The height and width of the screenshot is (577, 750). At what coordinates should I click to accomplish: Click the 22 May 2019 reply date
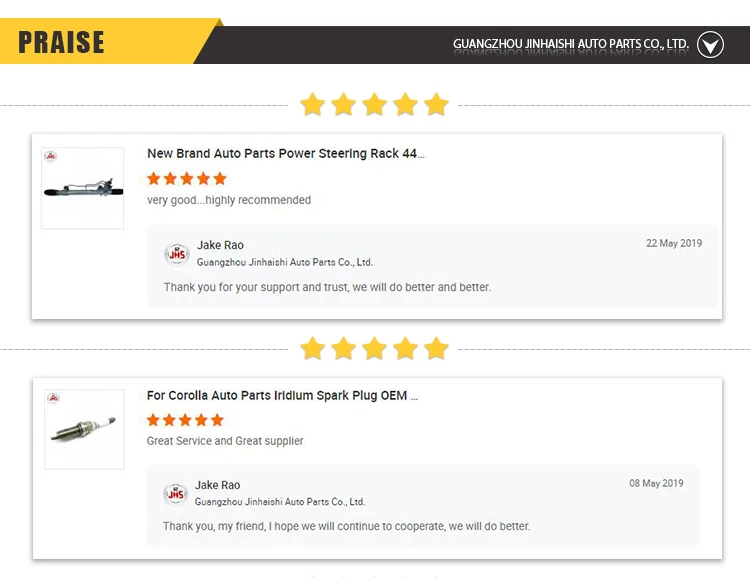click(x=674, y=243)
